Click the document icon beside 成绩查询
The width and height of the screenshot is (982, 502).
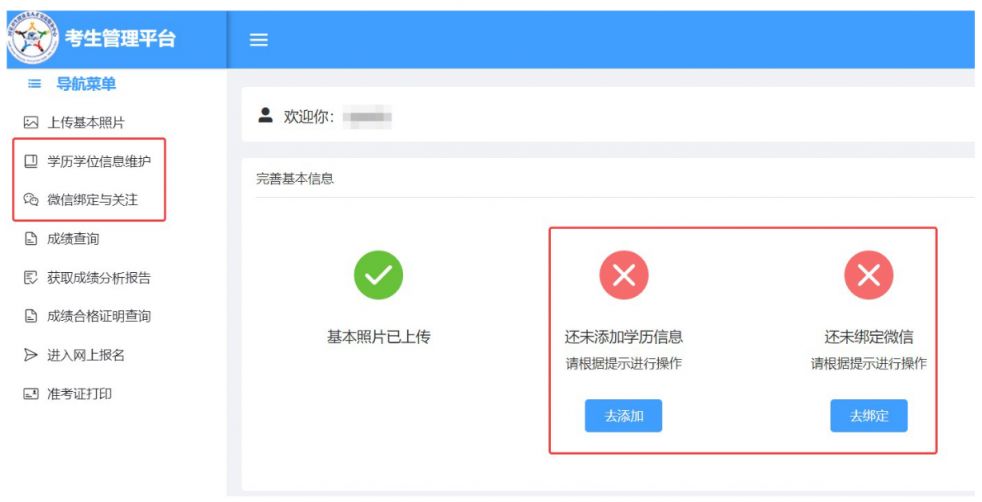point(31,238)
